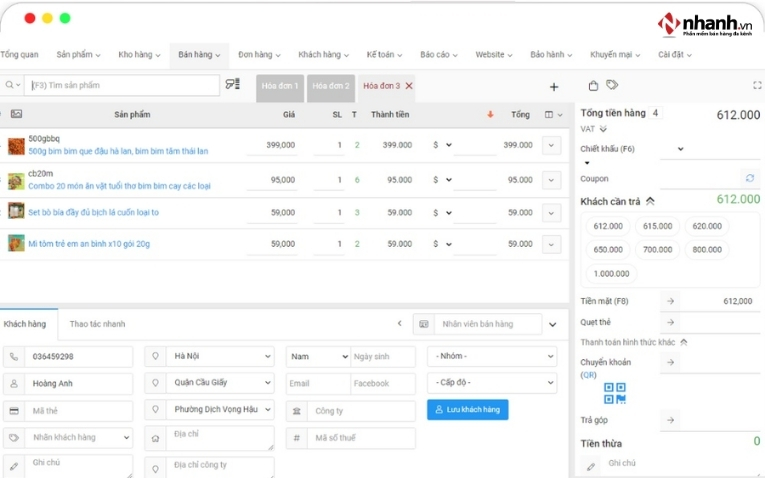Click the Nhân viên bán hàng field
The width and height of the screenshot is (765, 478).
tap(488, 324)
